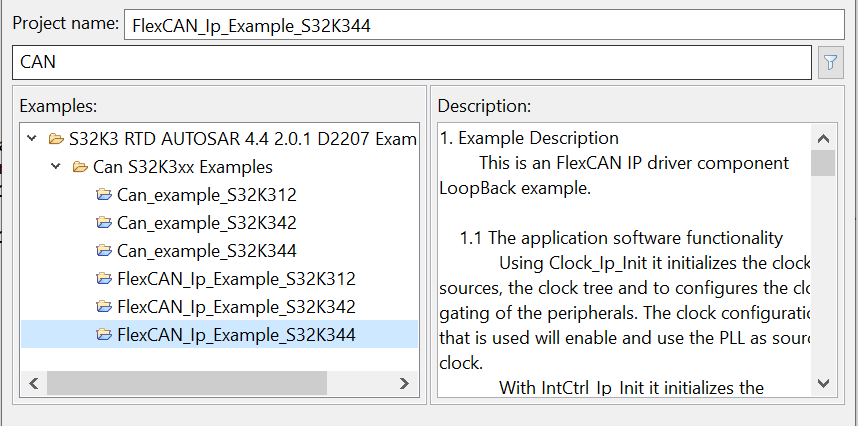The image size is (858, 426).
Task: Click folder icon beside Can_example_S32K344
Action: (x=104, y=251)
